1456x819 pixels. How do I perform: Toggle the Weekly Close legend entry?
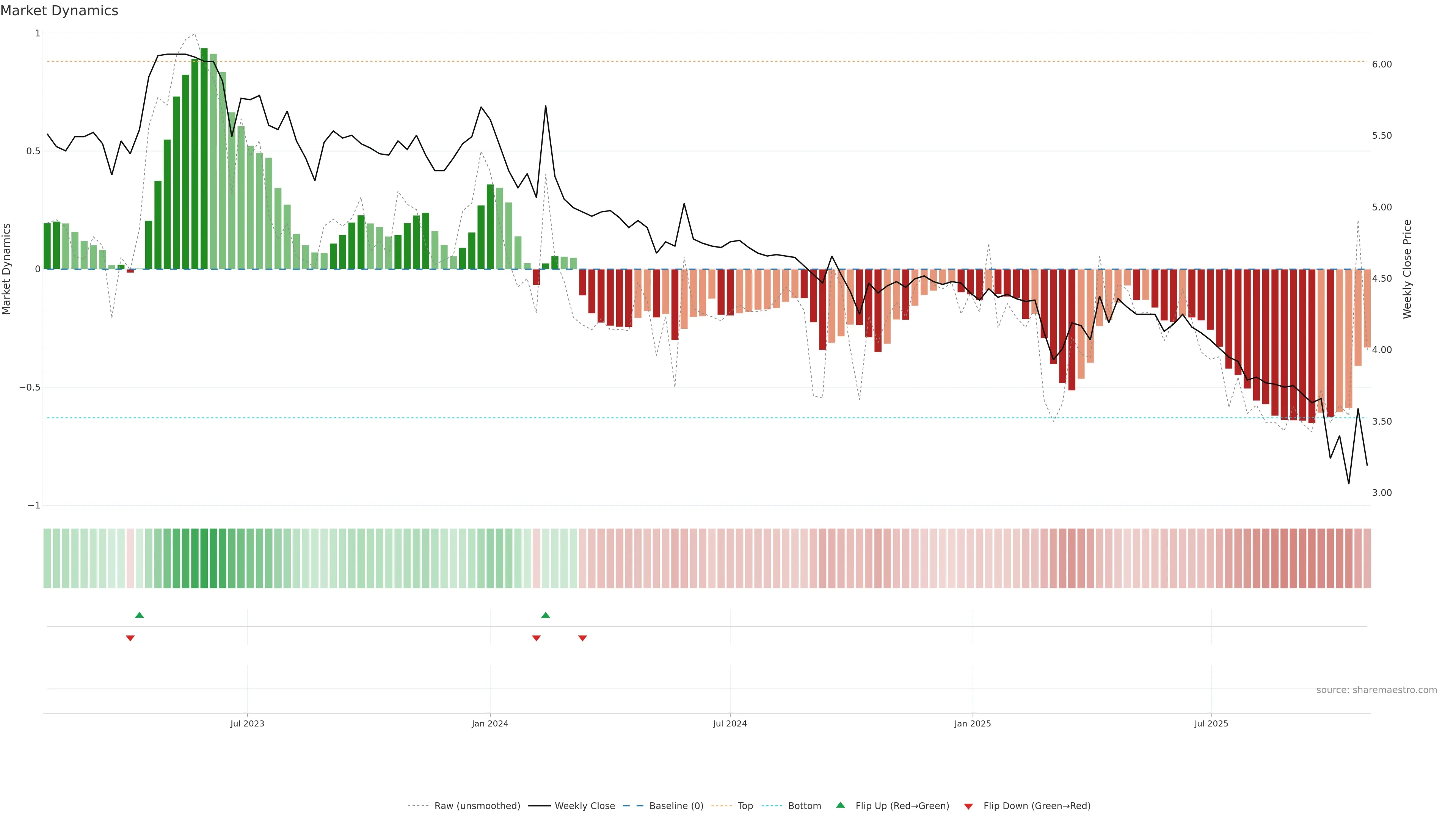point(584,806)
